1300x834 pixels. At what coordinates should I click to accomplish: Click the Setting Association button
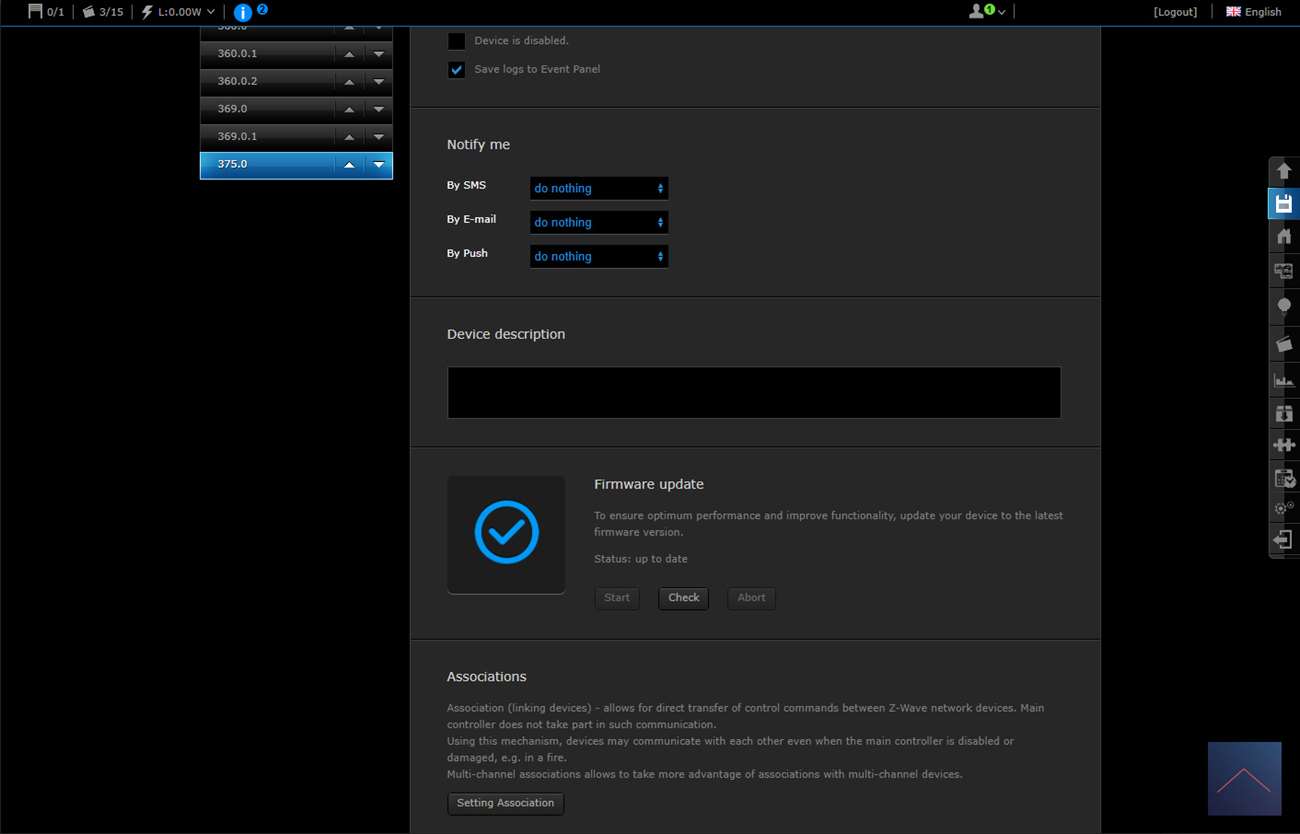pos(505,803)
